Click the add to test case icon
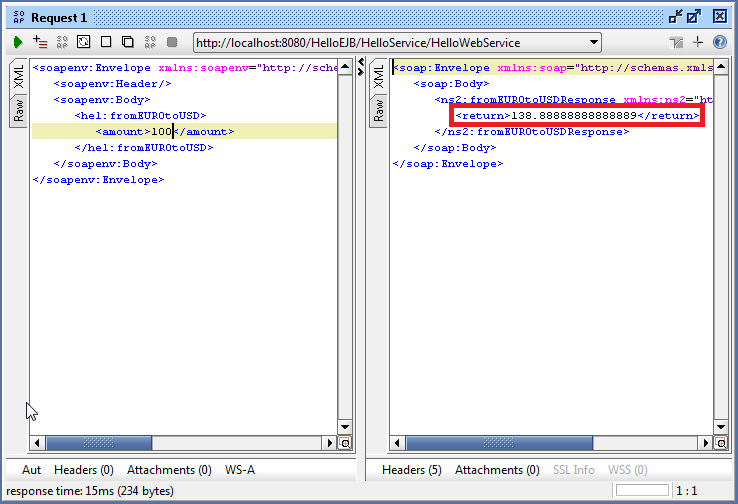The width and height of the screenshot is (738, 504). (40, 42)
